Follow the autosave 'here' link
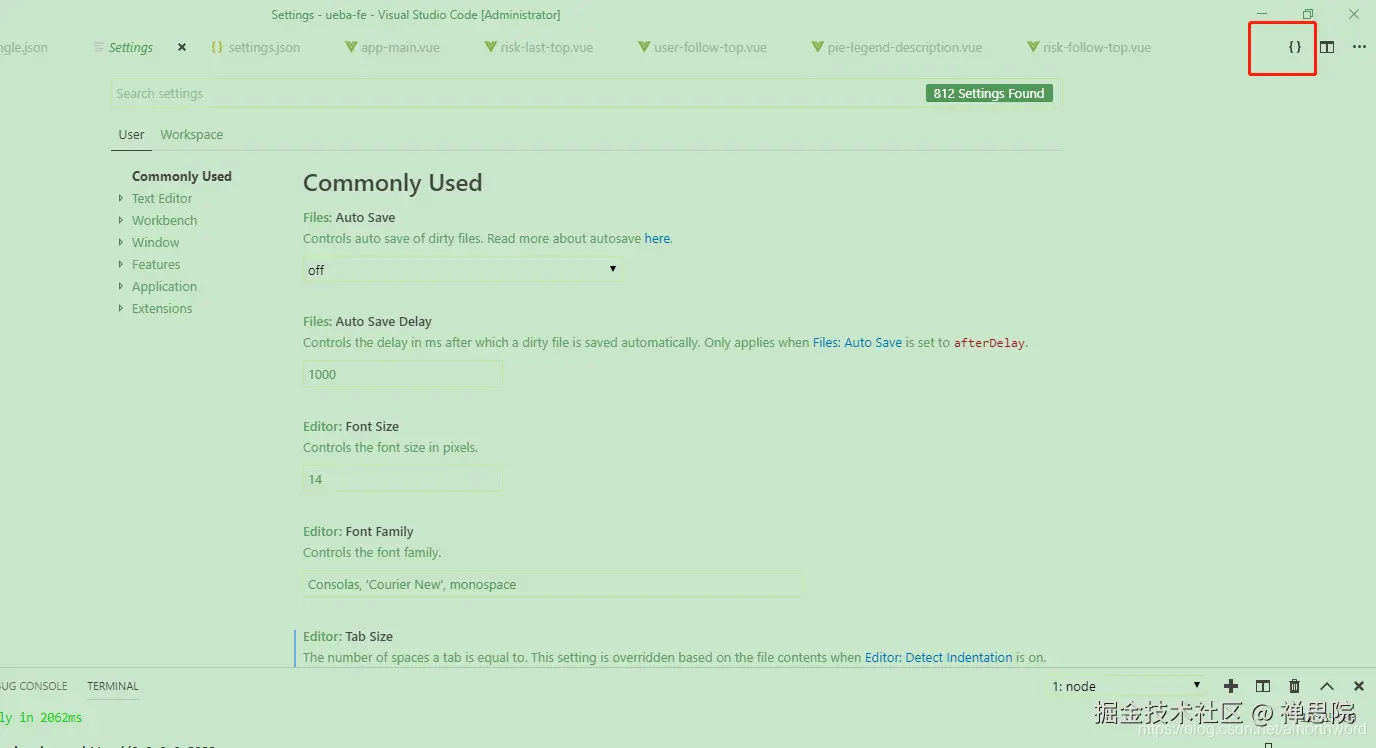The width and height of the screenshot is (1376, 748). [657, 238]
